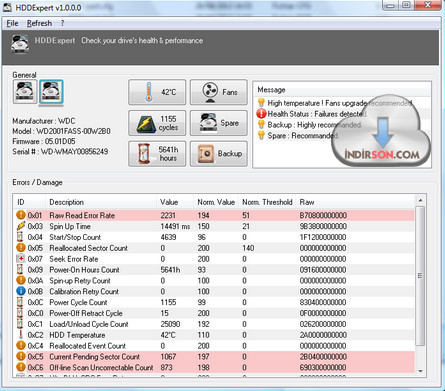
Task: Select the Spin Up Time description
Action: [70, 226]
